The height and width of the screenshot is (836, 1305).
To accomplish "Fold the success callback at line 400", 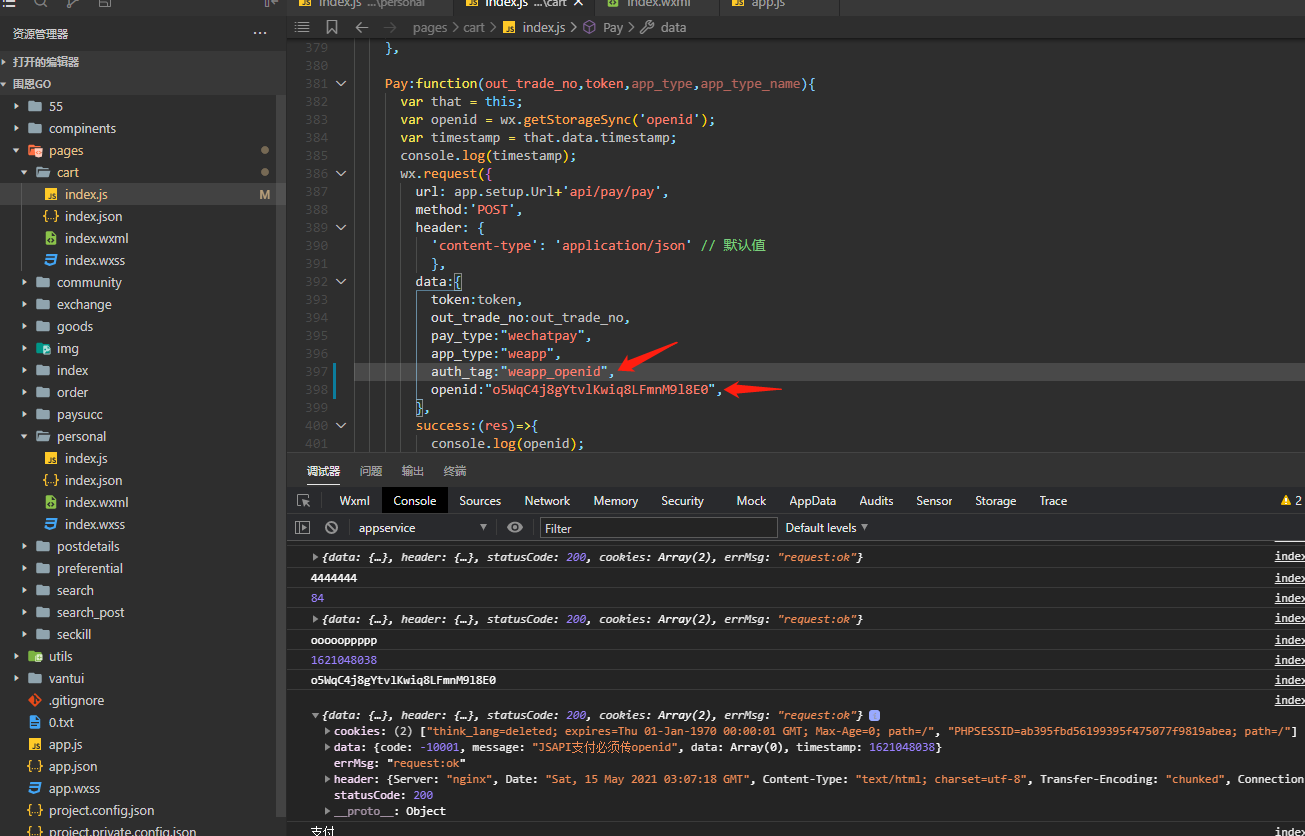I will (341, 426).
